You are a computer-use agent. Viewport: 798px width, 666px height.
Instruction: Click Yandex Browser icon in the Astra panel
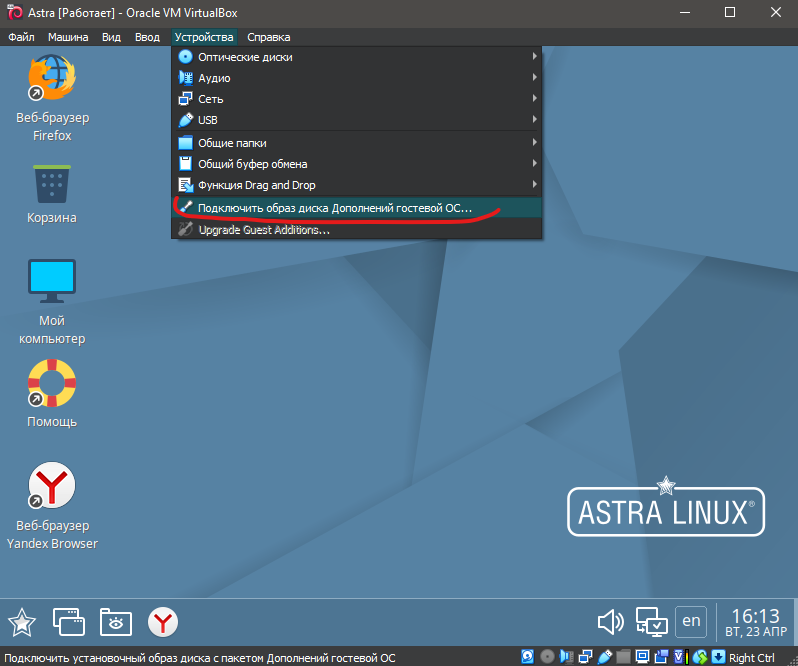[163, 622]
